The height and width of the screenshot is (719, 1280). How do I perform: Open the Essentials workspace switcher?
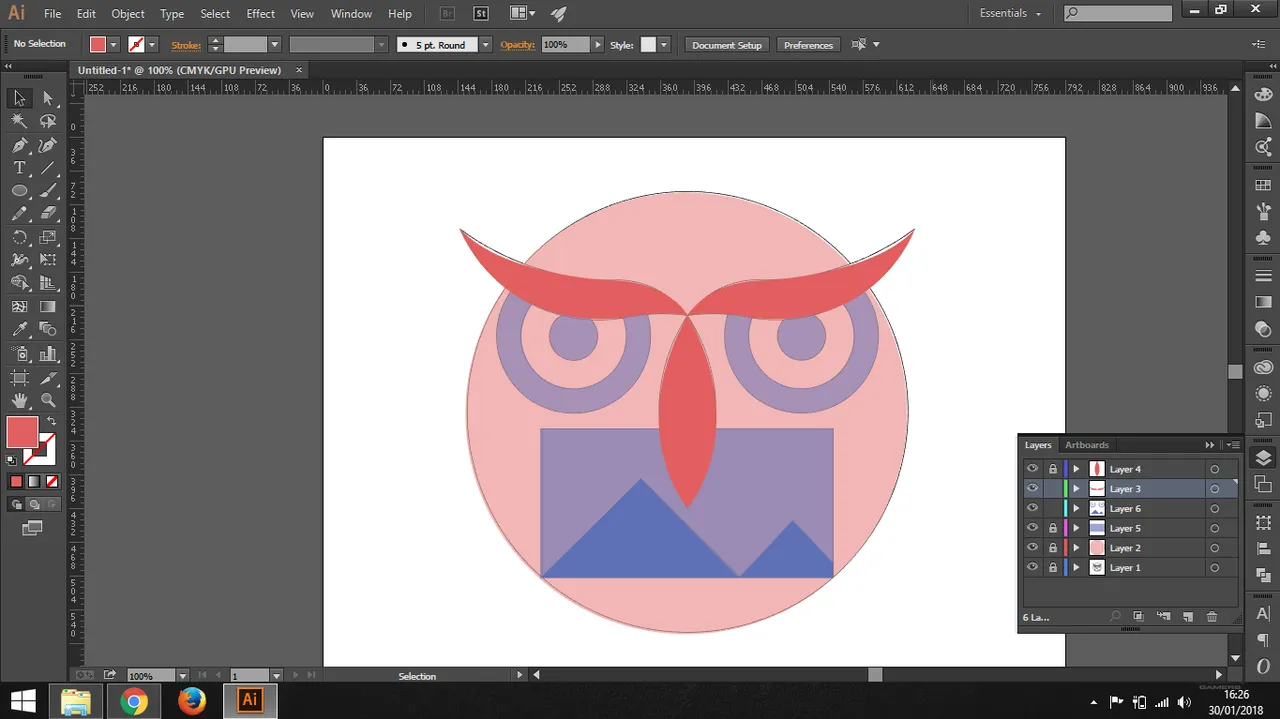point(1011,13)
